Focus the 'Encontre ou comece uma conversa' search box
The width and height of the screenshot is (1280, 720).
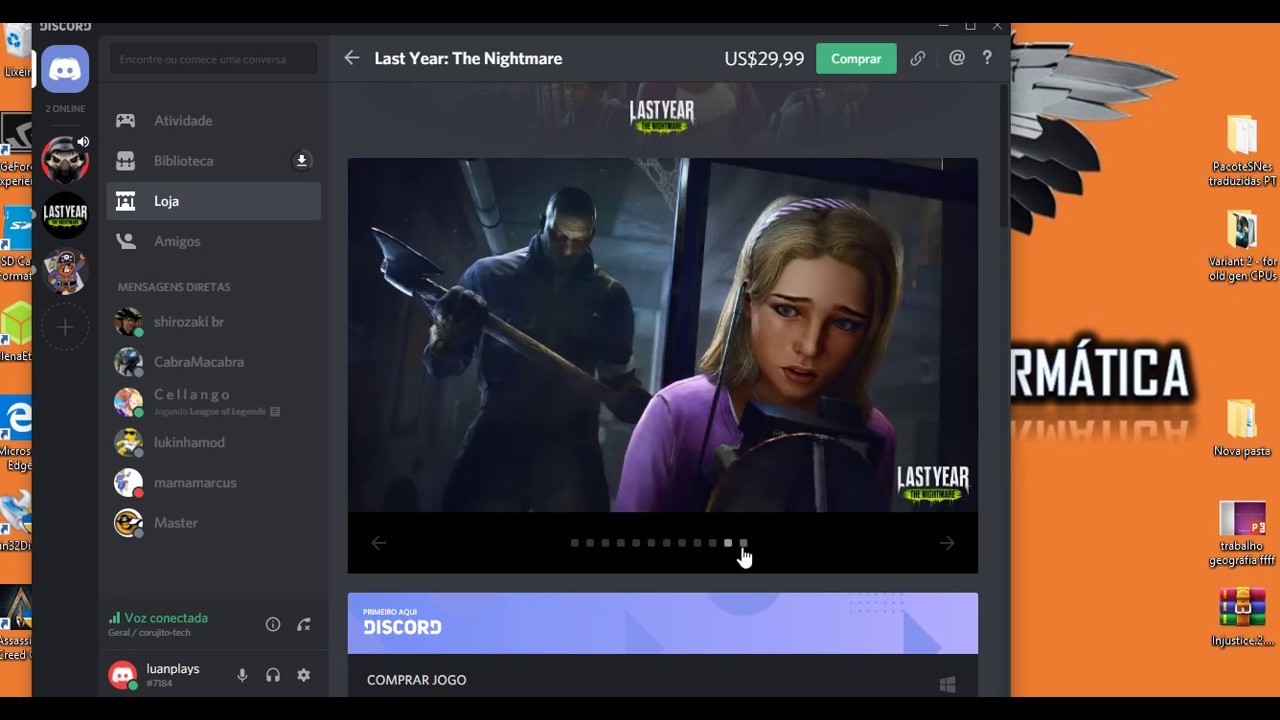coord(213,59)
